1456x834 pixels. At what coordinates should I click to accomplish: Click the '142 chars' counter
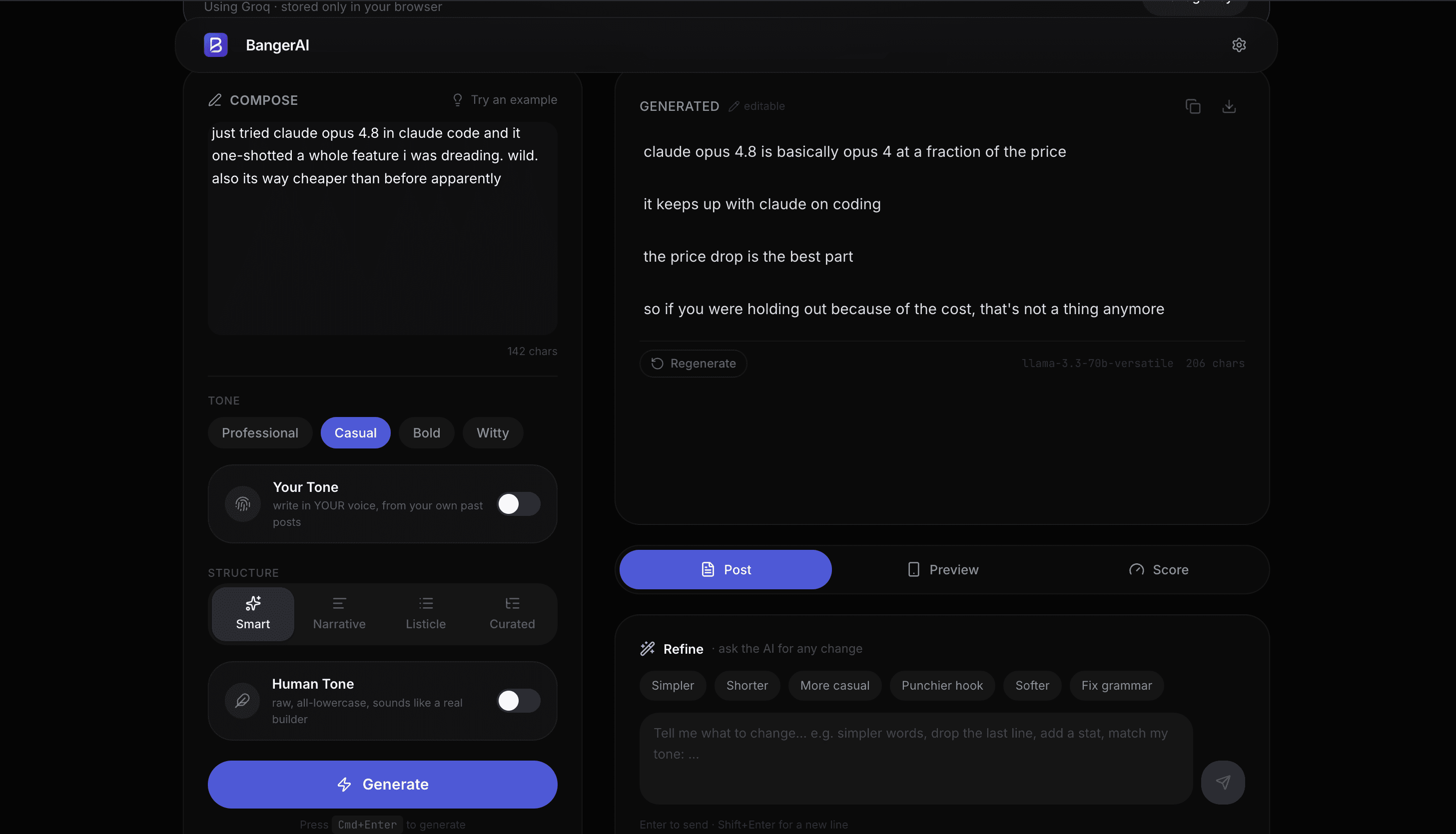pyautogui.click(x=532, y=351)
